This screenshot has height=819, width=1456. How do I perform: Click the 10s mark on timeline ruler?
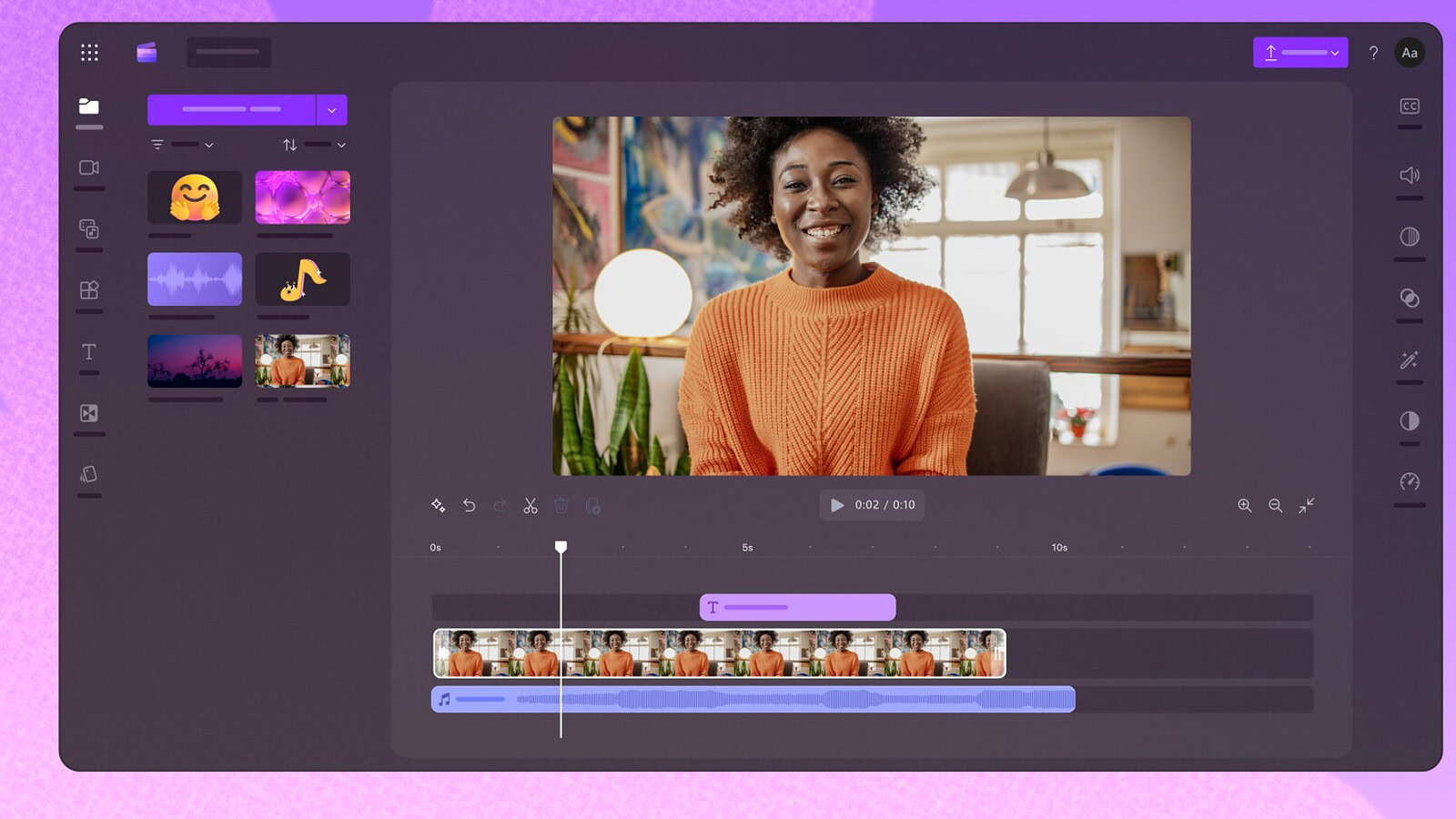pos(1059,548)
